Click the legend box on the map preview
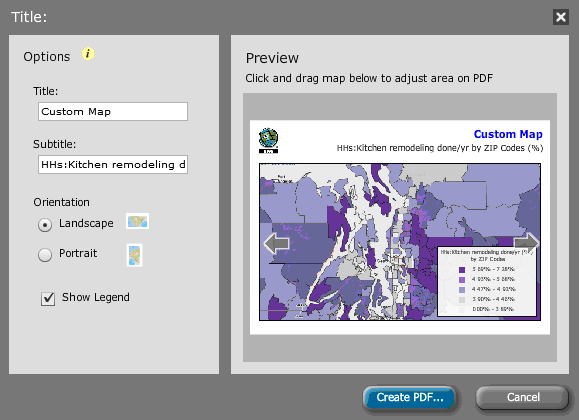The image size is (579, 420). (x=487, y=281)
